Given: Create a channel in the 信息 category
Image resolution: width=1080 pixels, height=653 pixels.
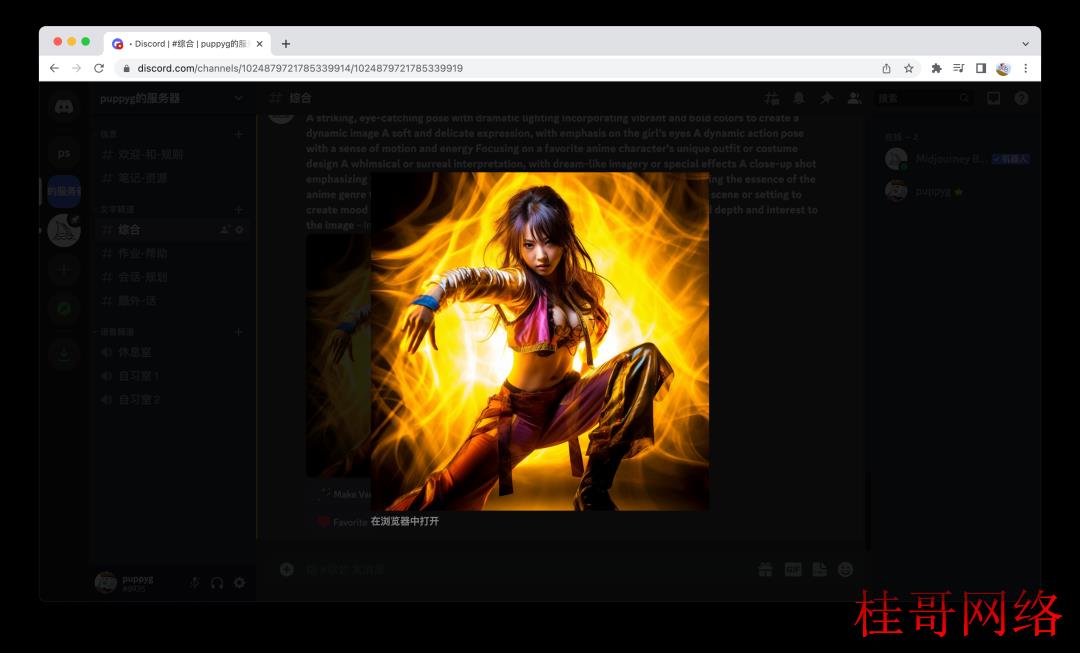Looking at the screenshot, I should (x=238, y=134).
